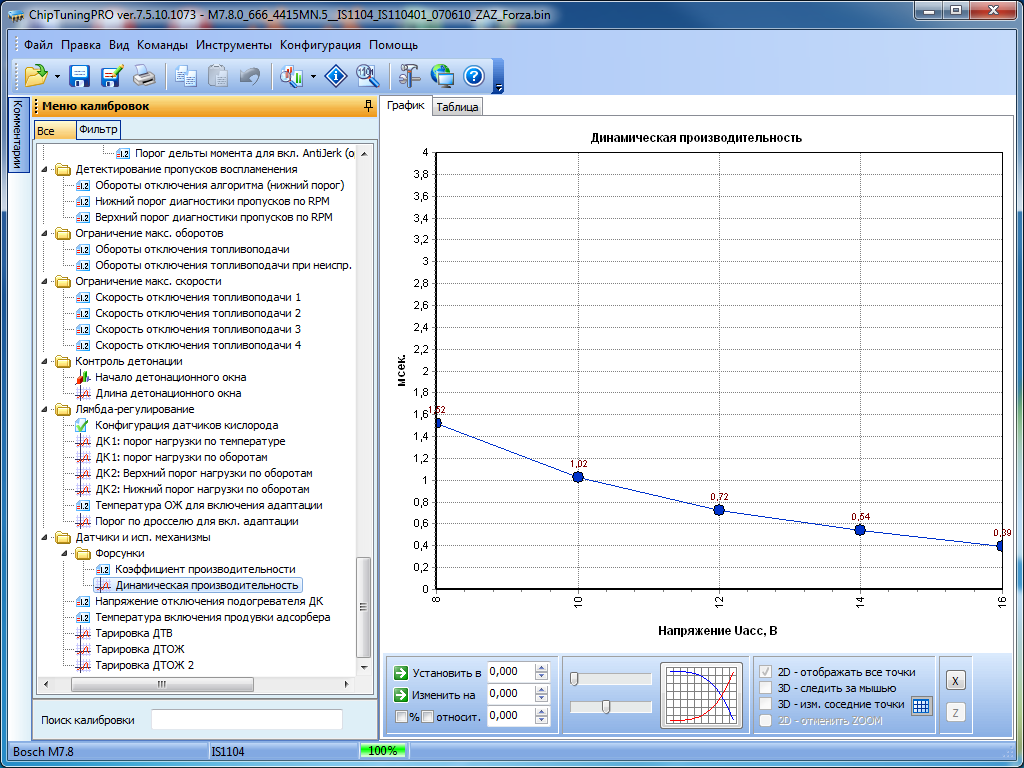Click the curve preview graph button
Image resolution: width=1024 pixels, height=768 pixels.
[701, 694]
